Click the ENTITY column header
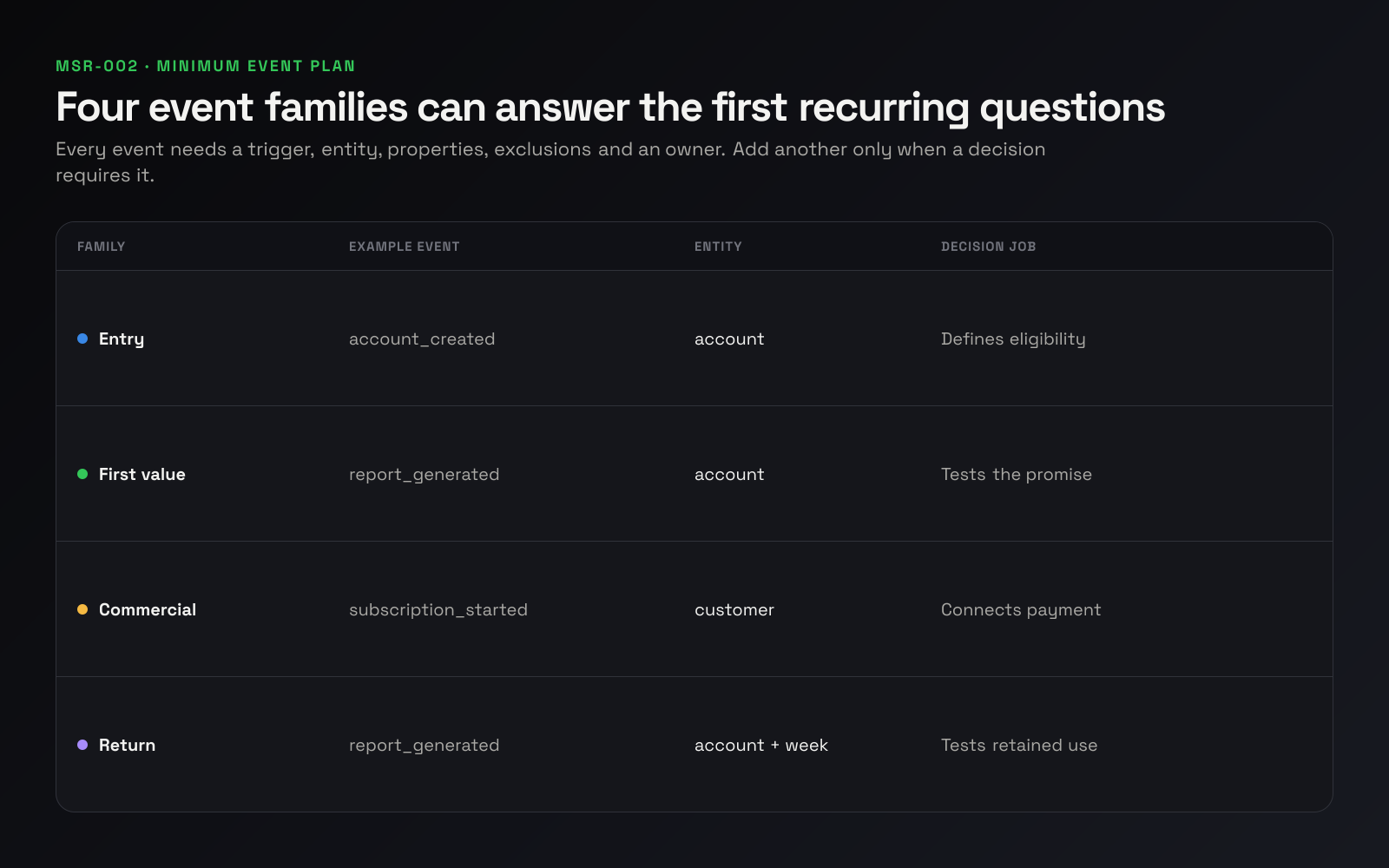This screenshot has height=868, width=1389. pos(718,247)
